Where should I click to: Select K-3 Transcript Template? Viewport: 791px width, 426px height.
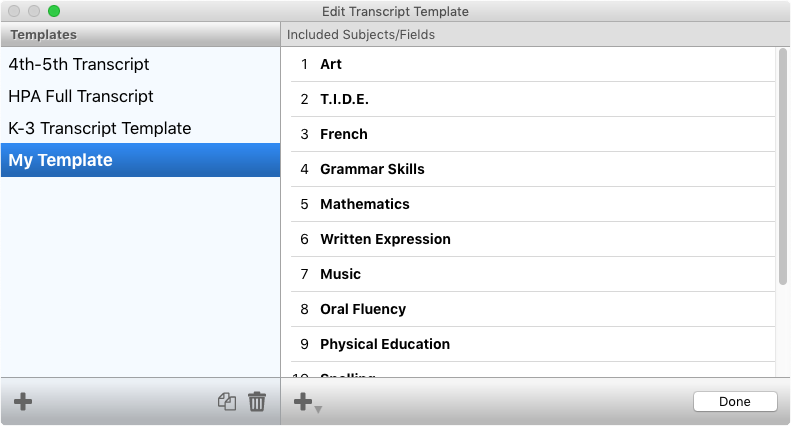[x=99, y=128]
